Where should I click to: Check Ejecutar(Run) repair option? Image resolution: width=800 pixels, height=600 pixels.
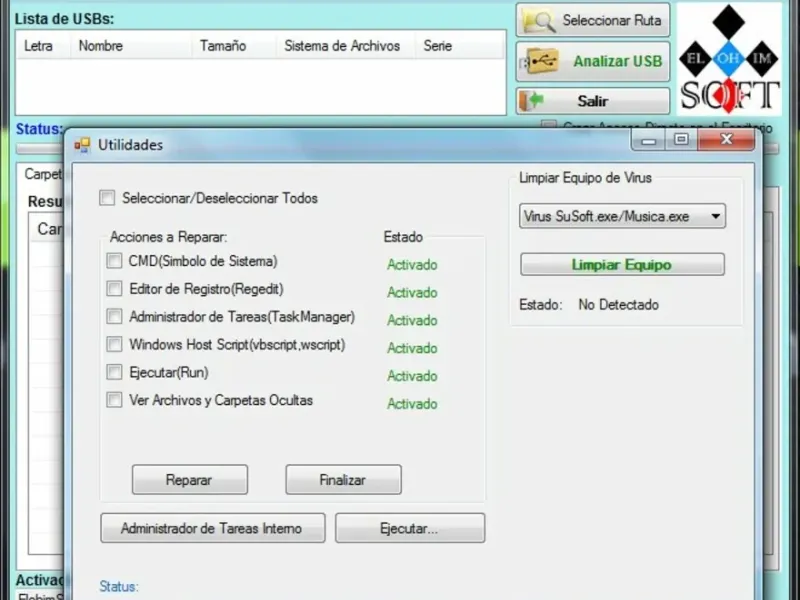click(114, 372)
